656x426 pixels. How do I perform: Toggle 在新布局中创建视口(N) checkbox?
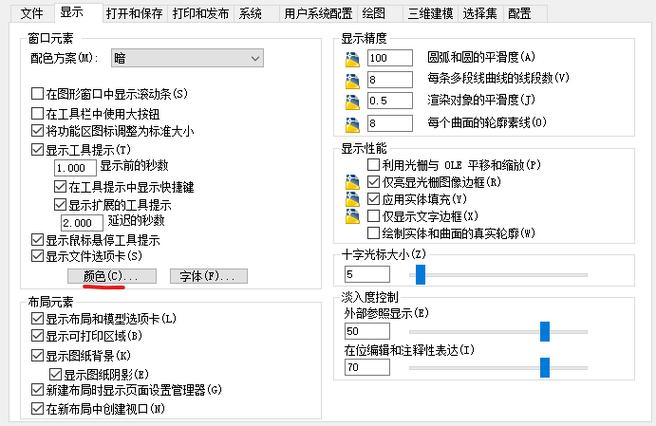37,408
